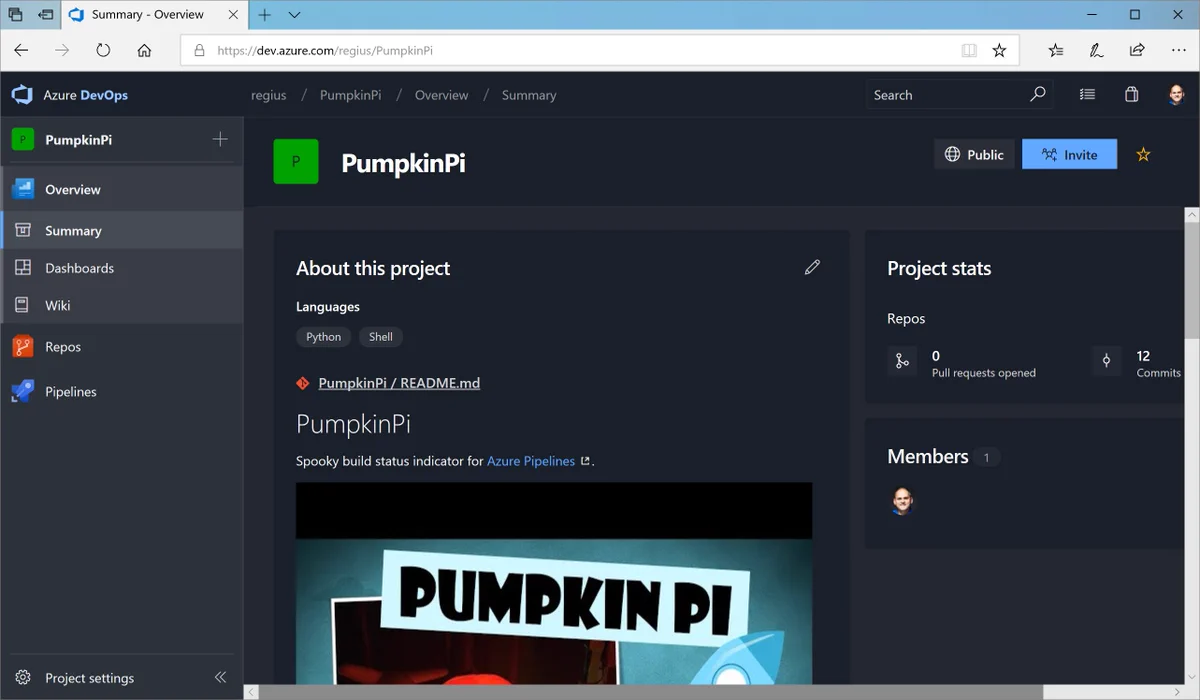The height and width of the screenshot is (700, 1200).
Task: Click the vertical scrollbar thumb
Action: click(x=1191, y=280)
